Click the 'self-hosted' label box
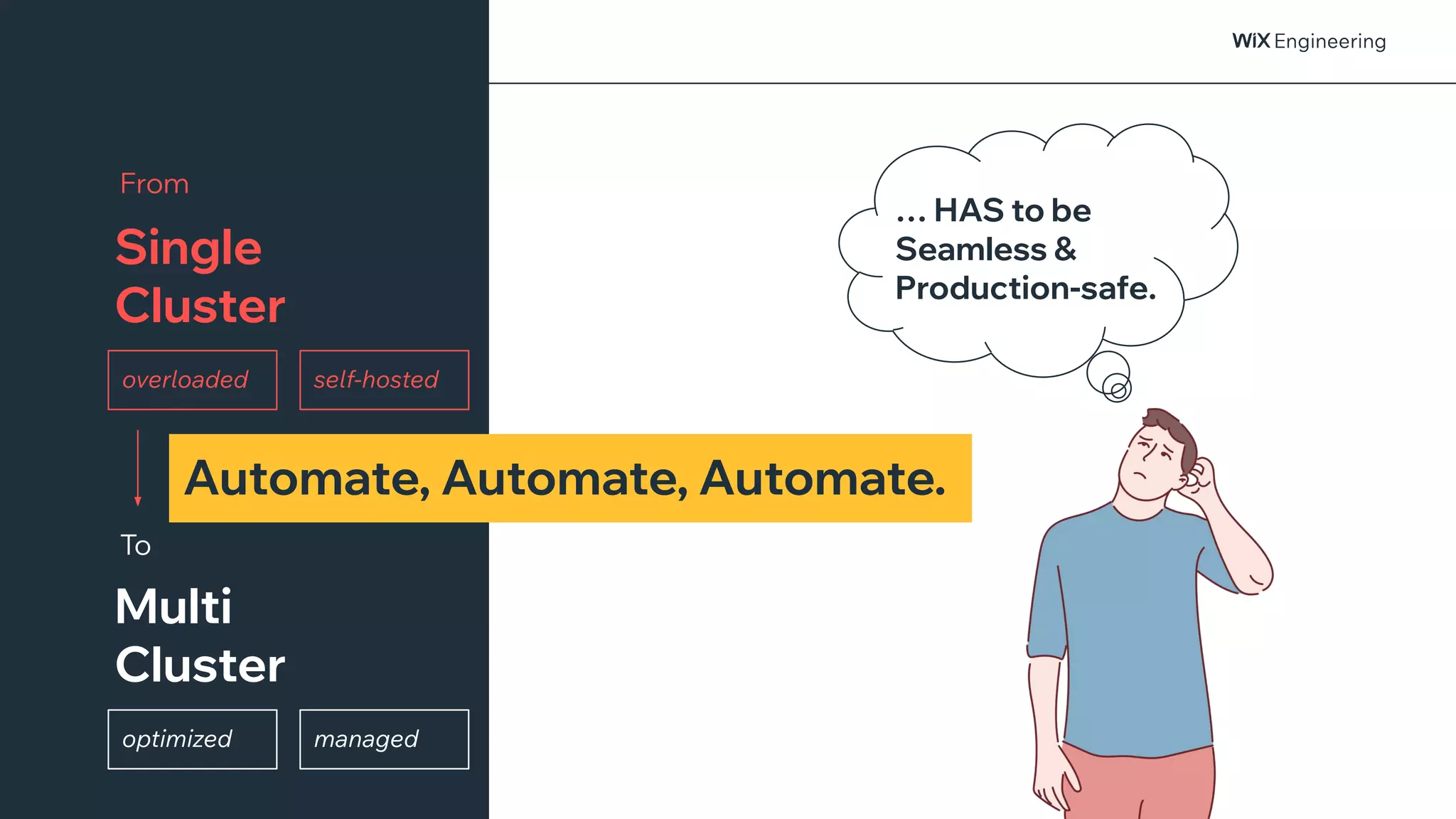1456x819 pixels. click(x=384, y=380)
